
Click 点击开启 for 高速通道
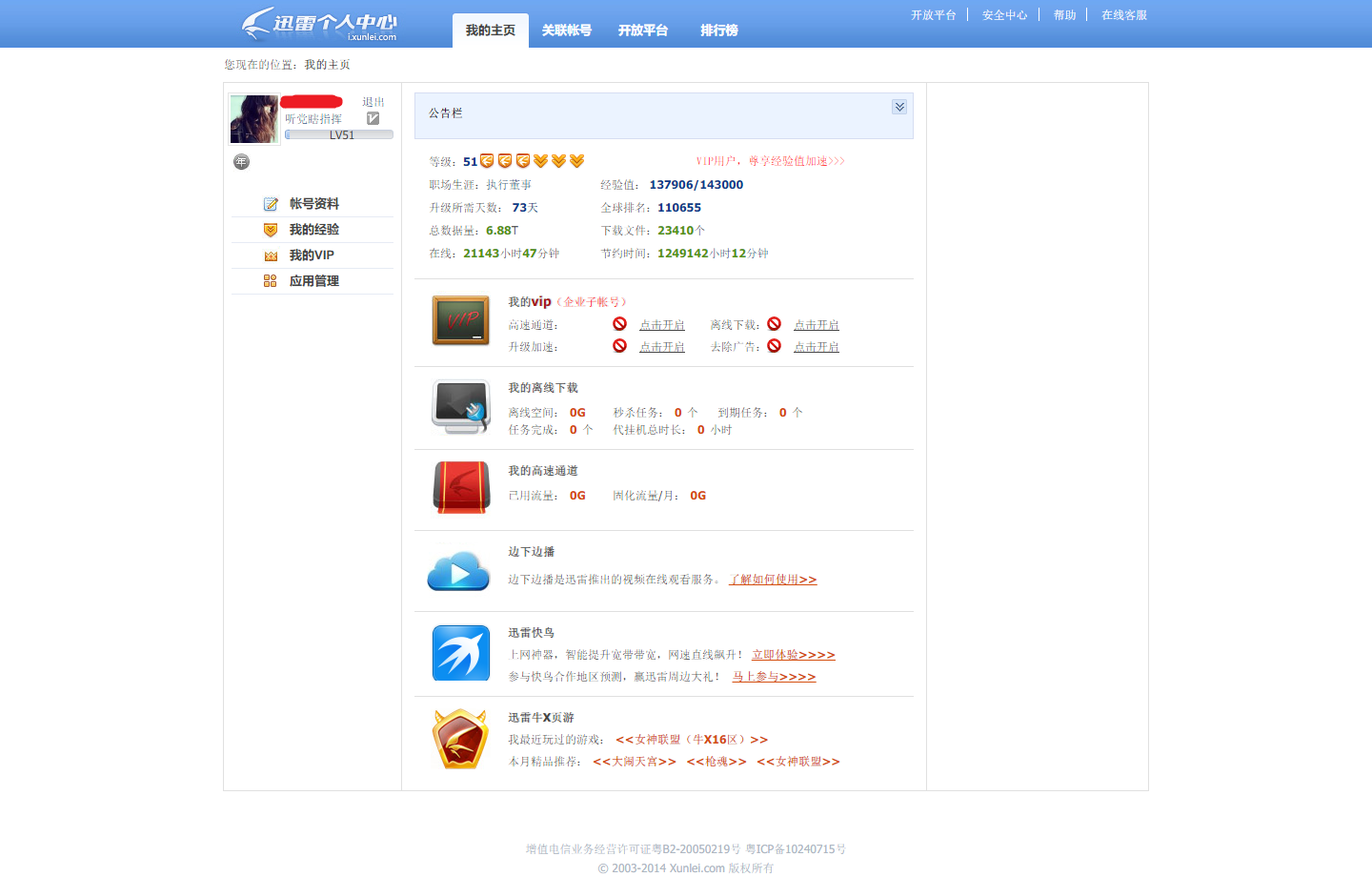click(662, 325)
